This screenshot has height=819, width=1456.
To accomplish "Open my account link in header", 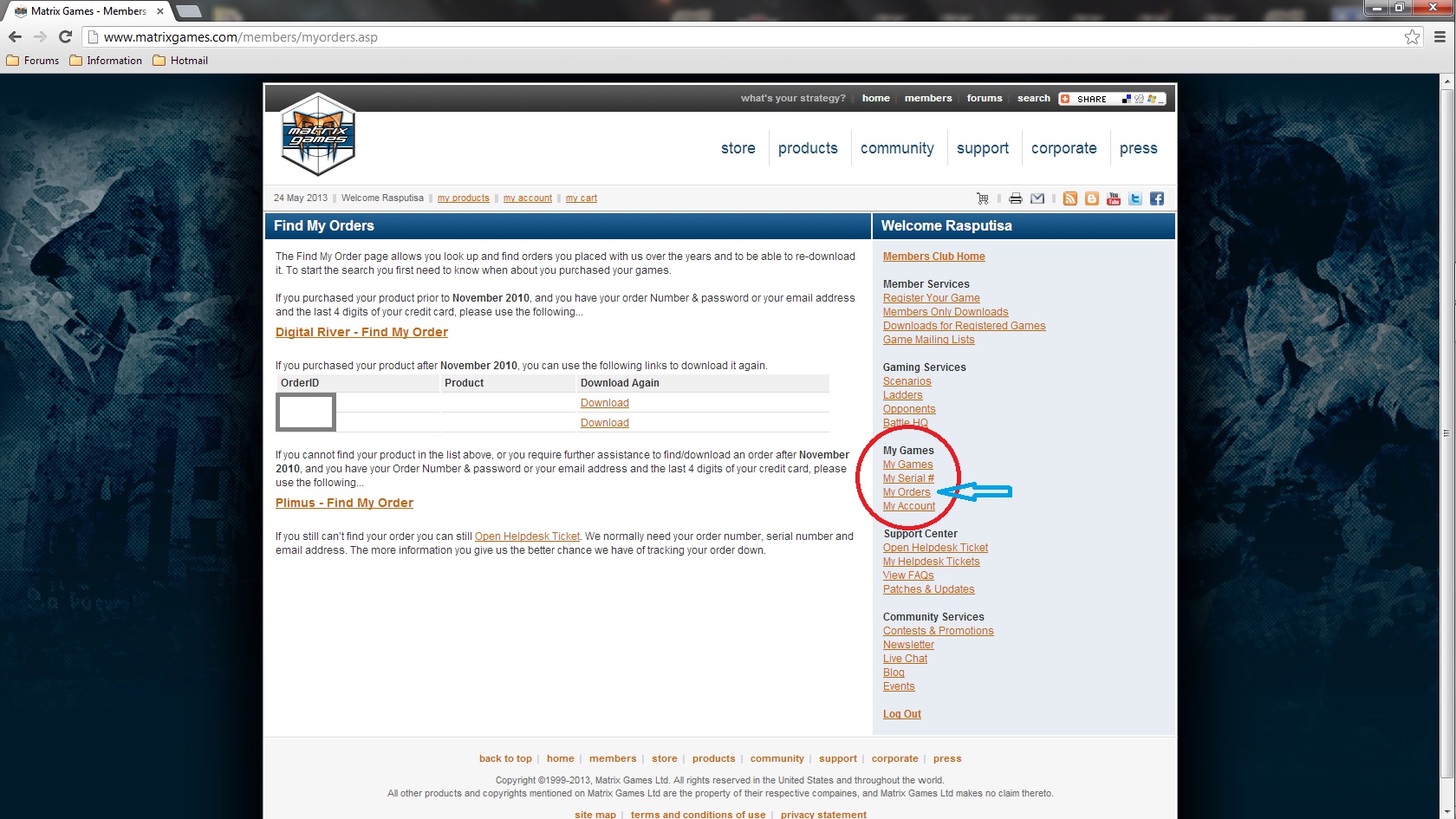I will 528,198.
